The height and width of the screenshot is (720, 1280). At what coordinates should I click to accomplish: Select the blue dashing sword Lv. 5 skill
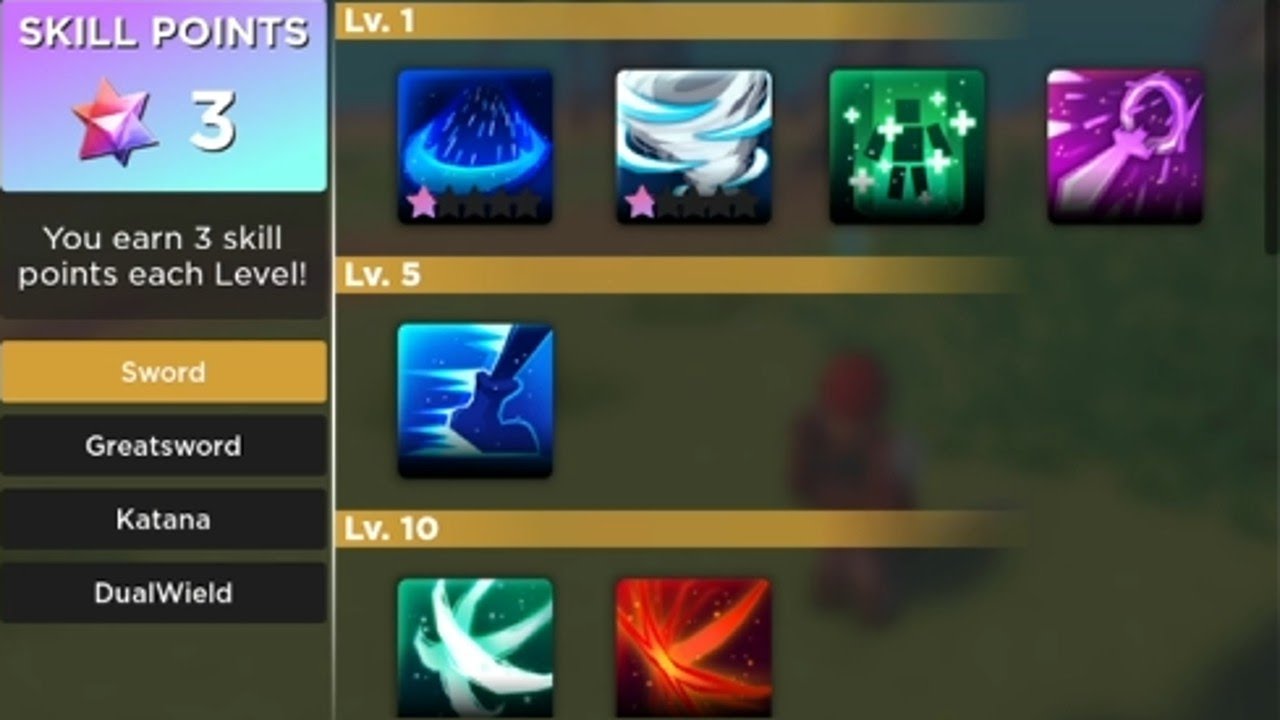tap(475, 400)
